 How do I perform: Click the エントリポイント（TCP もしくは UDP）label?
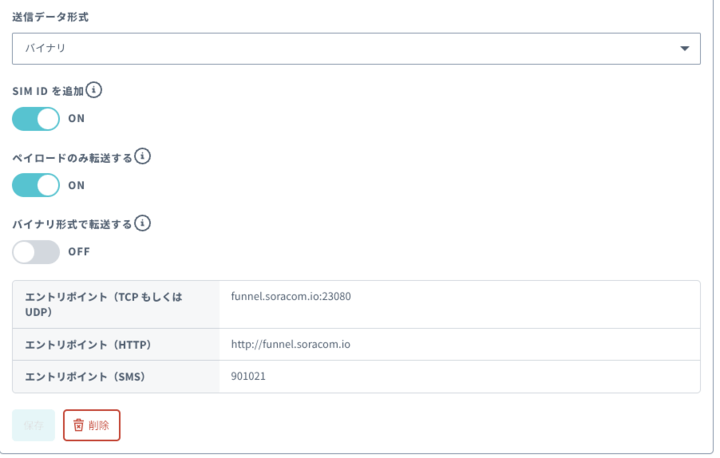[x=104, y=304]
